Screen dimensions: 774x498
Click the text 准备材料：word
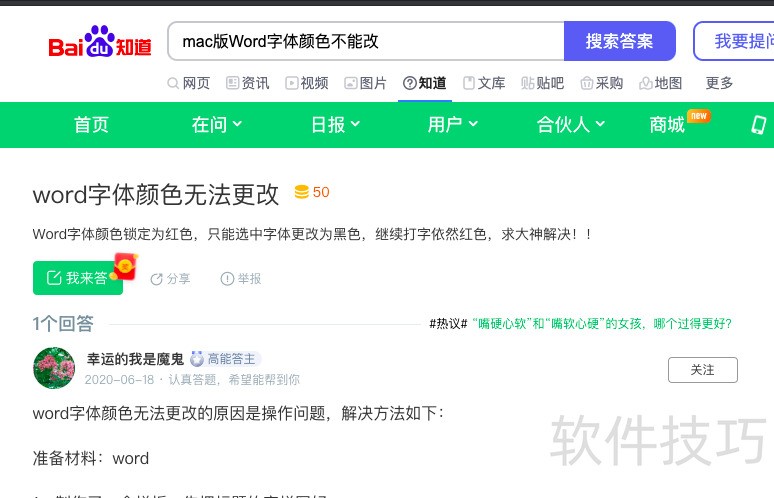pyautogui.click(x=91, y=458)
